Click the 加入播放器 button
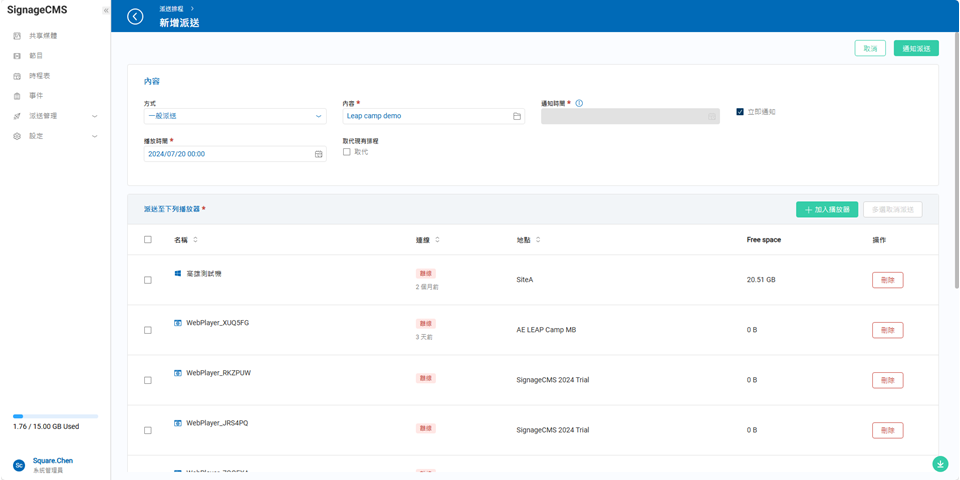960x480 pixels. (x=826, y=210)
